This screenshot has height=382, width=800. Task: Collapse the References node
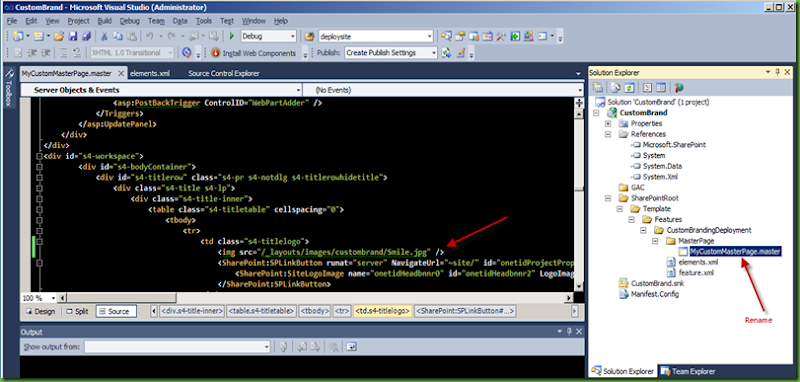tap(608, 134)
